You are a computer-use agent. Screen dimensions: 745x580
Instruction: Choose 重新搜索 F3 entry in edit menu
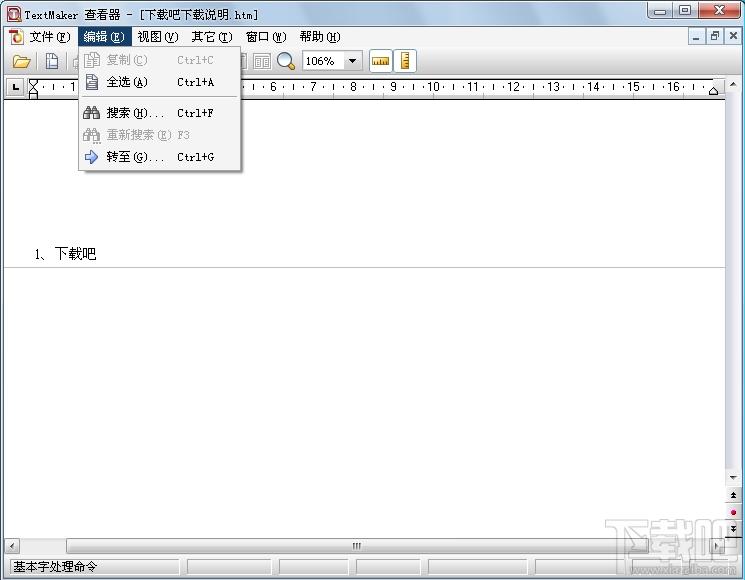click(x=160, y=135)
